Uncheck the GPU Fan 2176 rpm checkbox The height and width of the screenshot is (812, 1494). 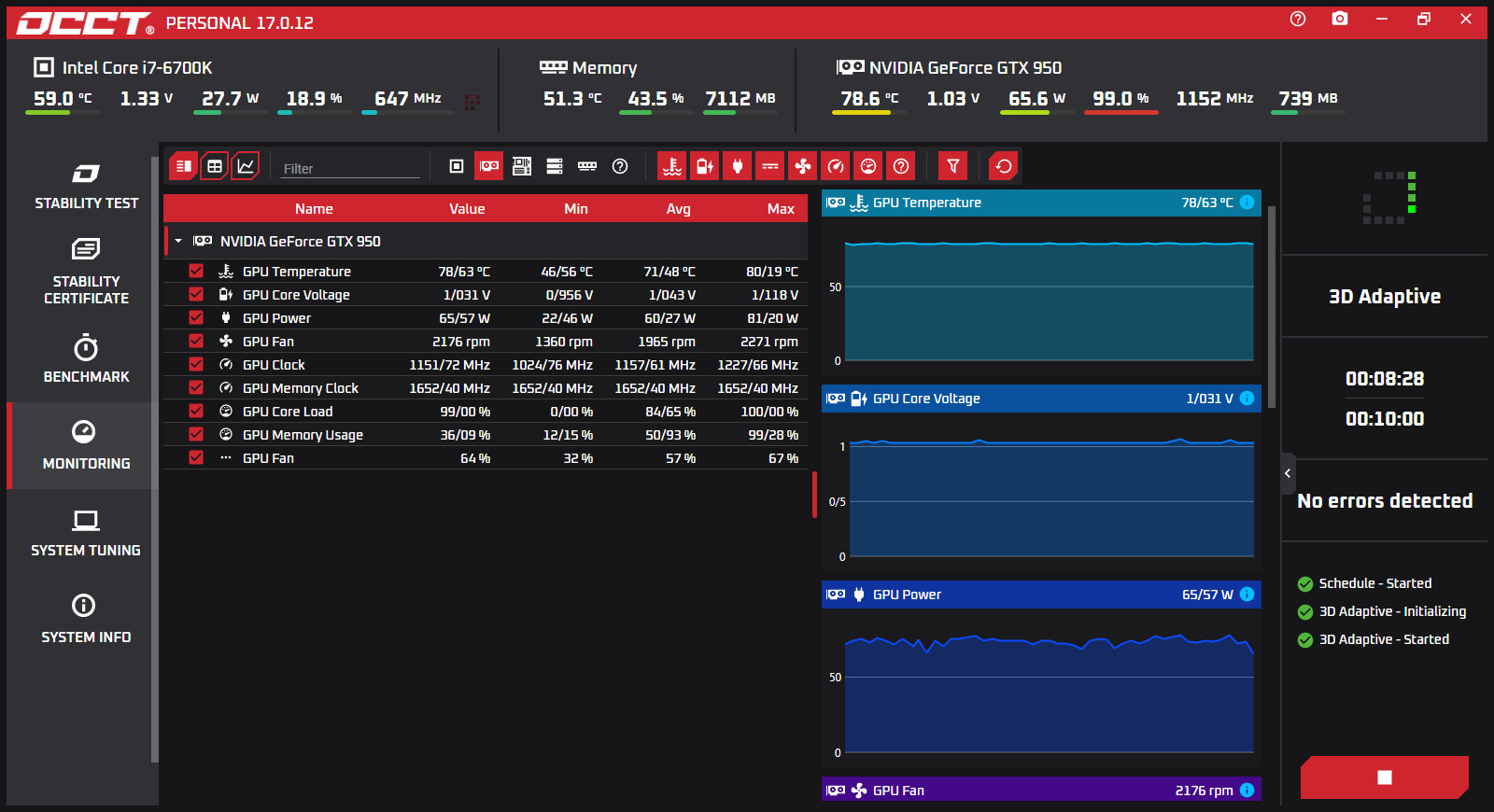(x=196, y=341)
